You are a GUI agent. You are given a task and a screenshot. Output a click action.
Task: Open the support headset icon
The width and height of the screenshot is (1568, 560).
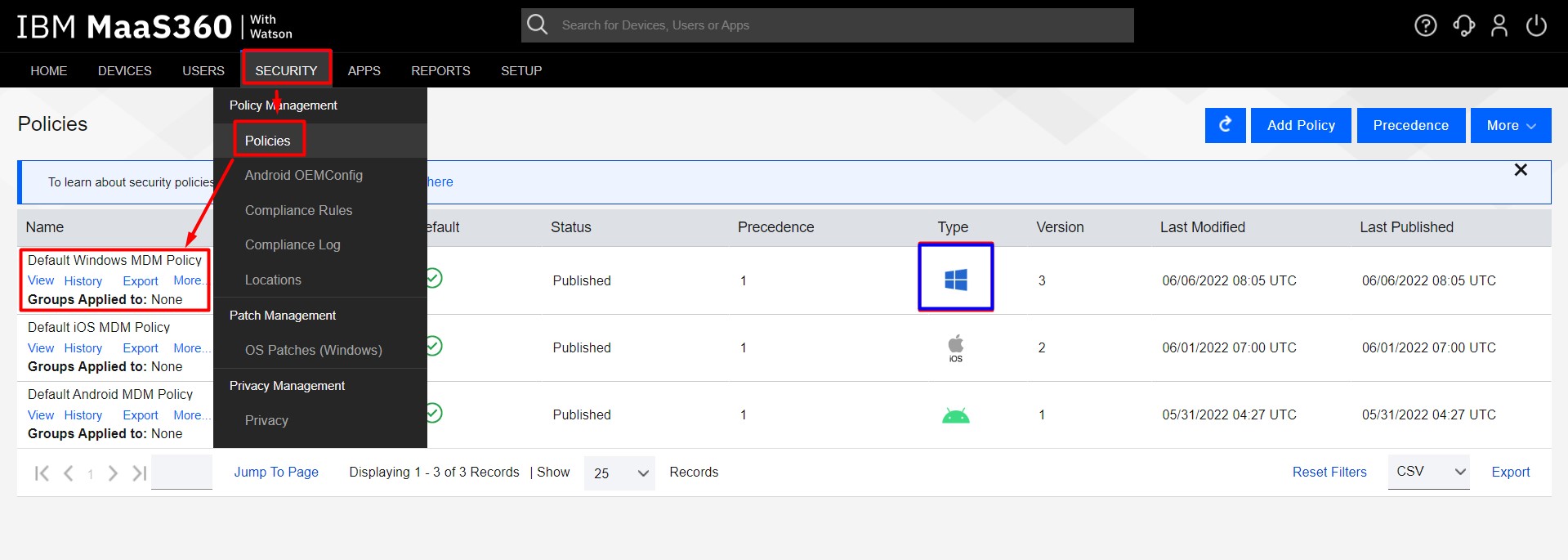pyautogui.click(x=1463, y=26)
